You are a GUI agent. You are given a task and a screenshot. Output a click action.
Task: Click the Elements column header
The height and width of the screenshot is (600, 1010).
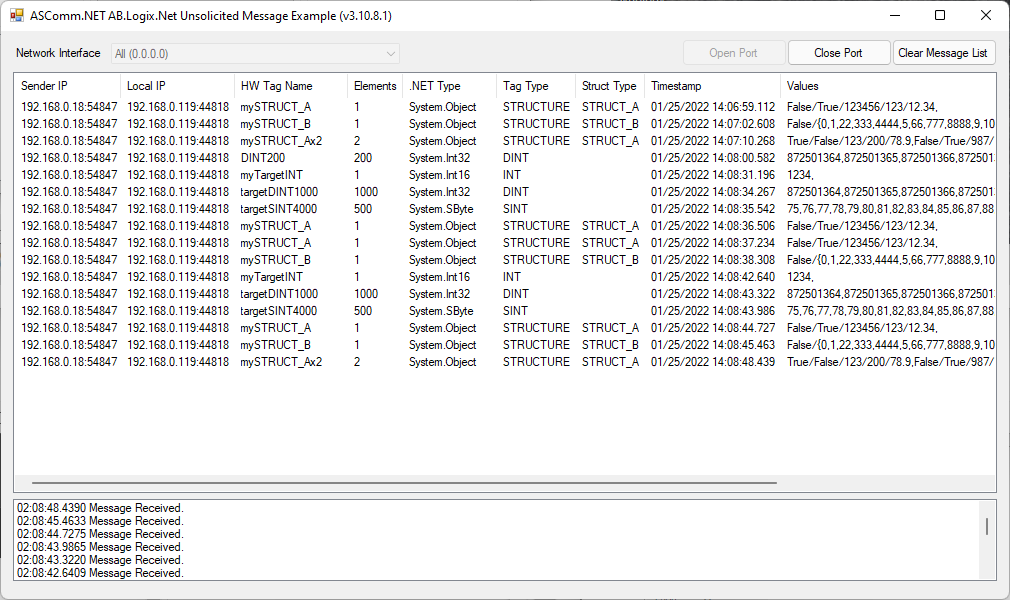pyautogui.click(x=374, y=86)
